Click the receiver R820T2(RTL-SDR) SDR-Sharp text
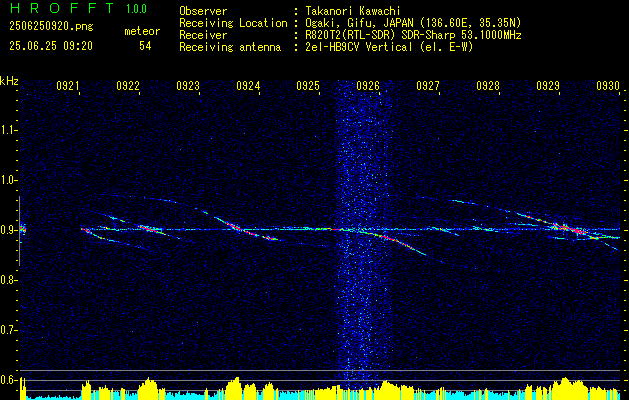Screen dimensions: 629x400 tap(413, 35)
